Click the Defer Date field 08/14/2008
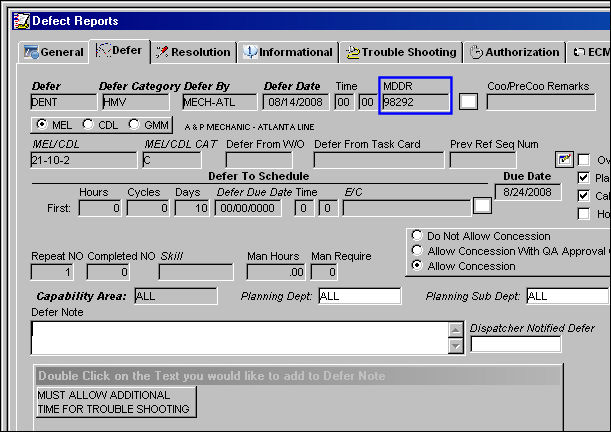Viewport: 611px width, 432px height. (296, 102)
